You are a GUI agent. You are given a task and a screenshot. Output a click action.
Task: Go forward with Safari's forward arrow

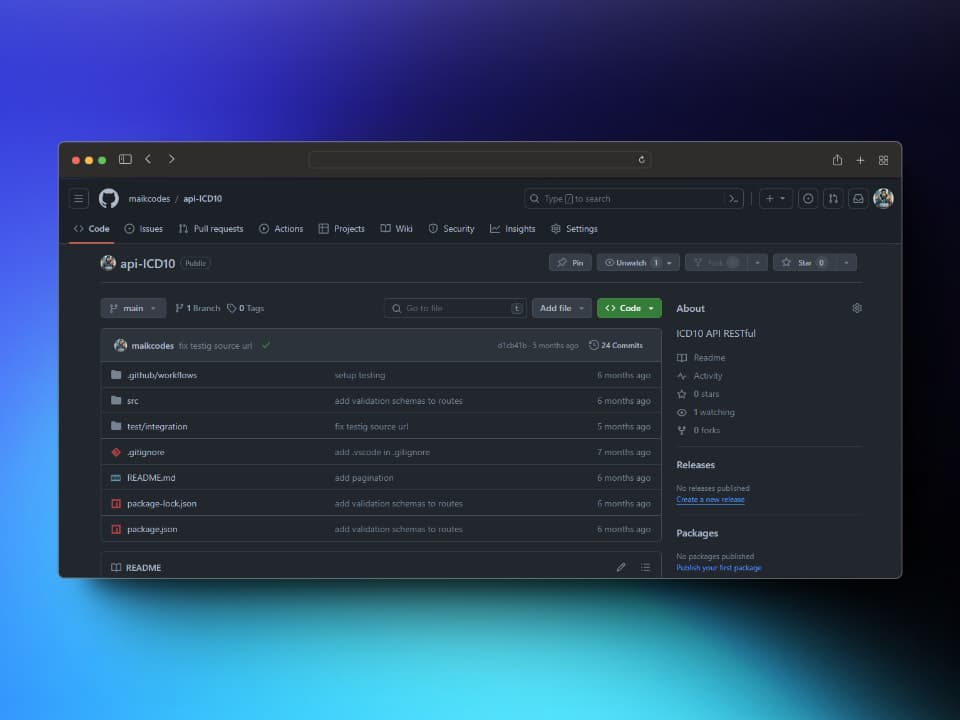[x=171, y=159]
